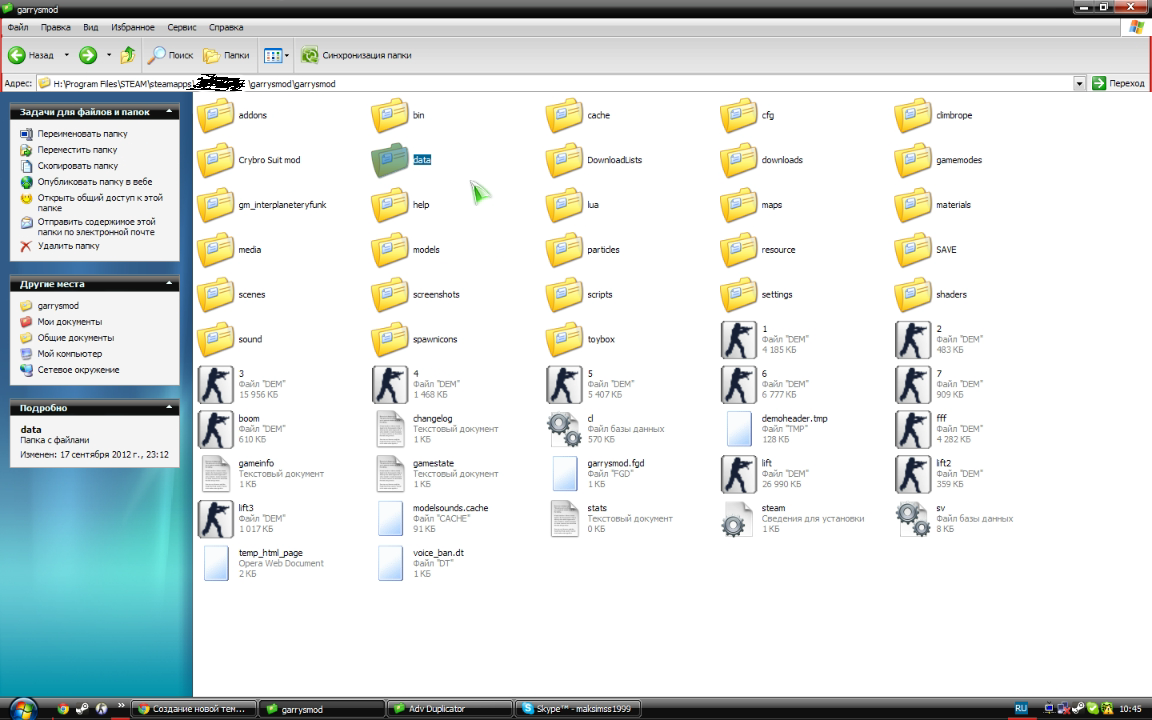Select the cl database file gear icon
The width and height of the screenshot is (1152, 720).
click(564, 429)
